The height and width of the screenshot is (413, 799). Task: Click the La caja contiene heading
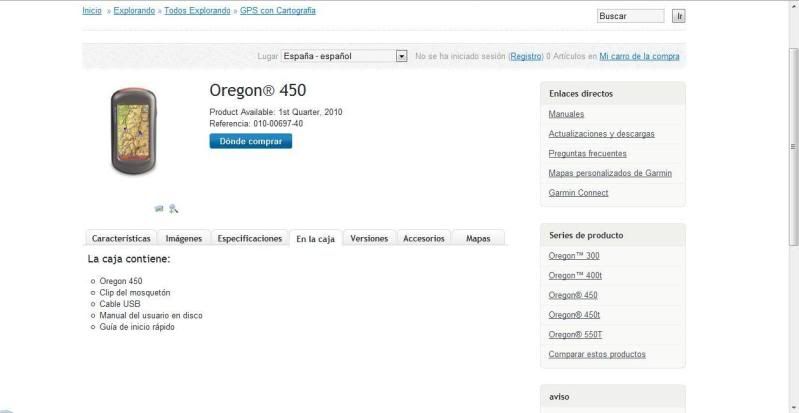click(129, 259)
